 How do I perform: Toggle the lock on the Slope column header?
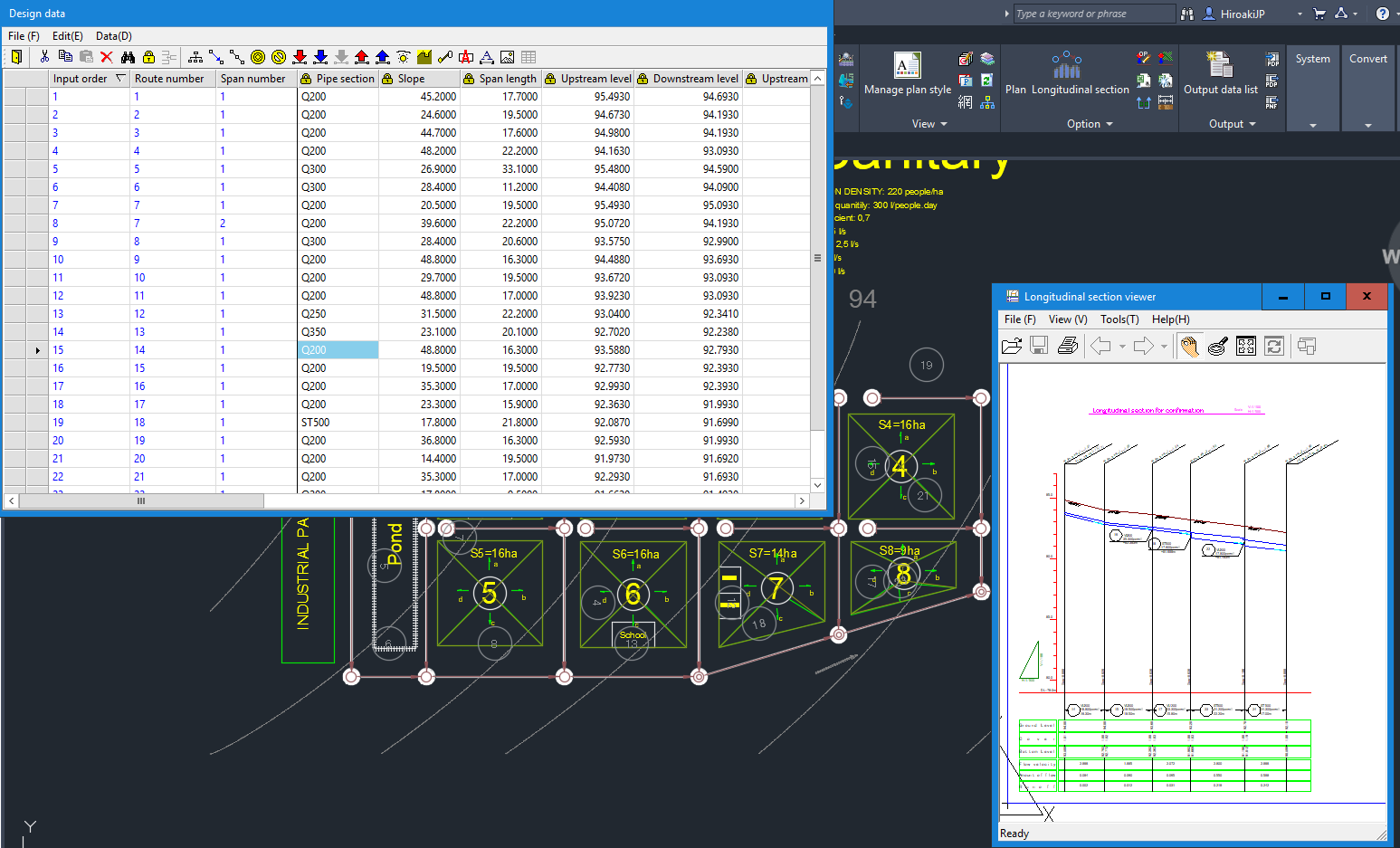[388, 79]
